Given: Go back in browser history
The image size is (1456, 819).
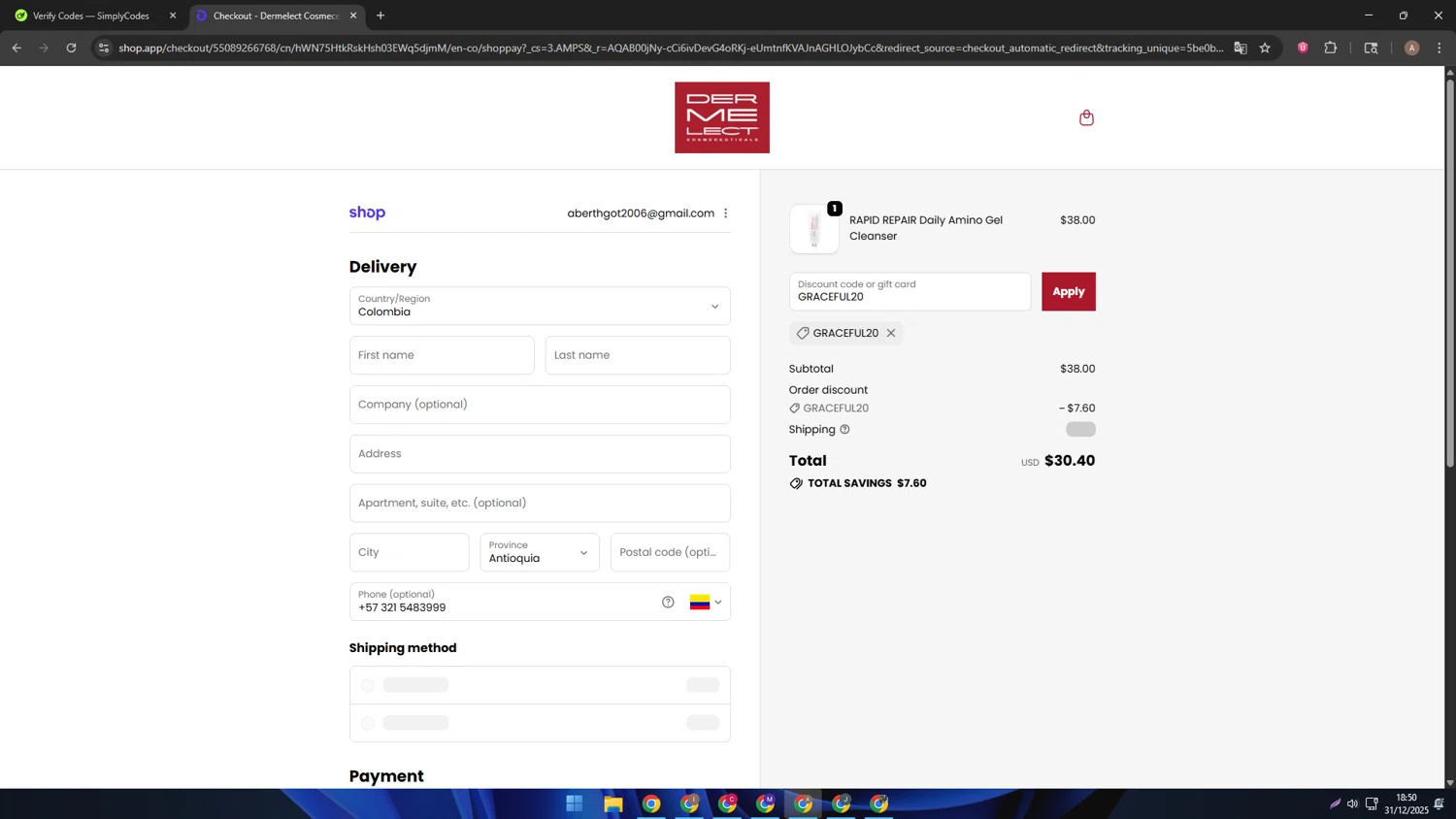Looking at the screenshot, I should [17, 48].
